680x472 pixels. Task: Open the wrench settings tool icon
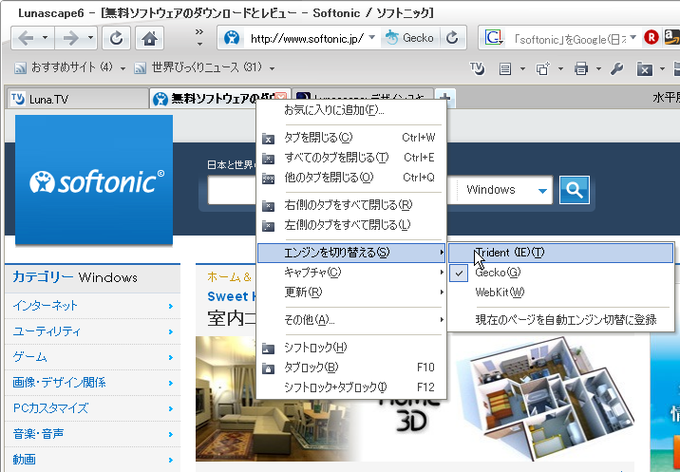coord(617,69)
